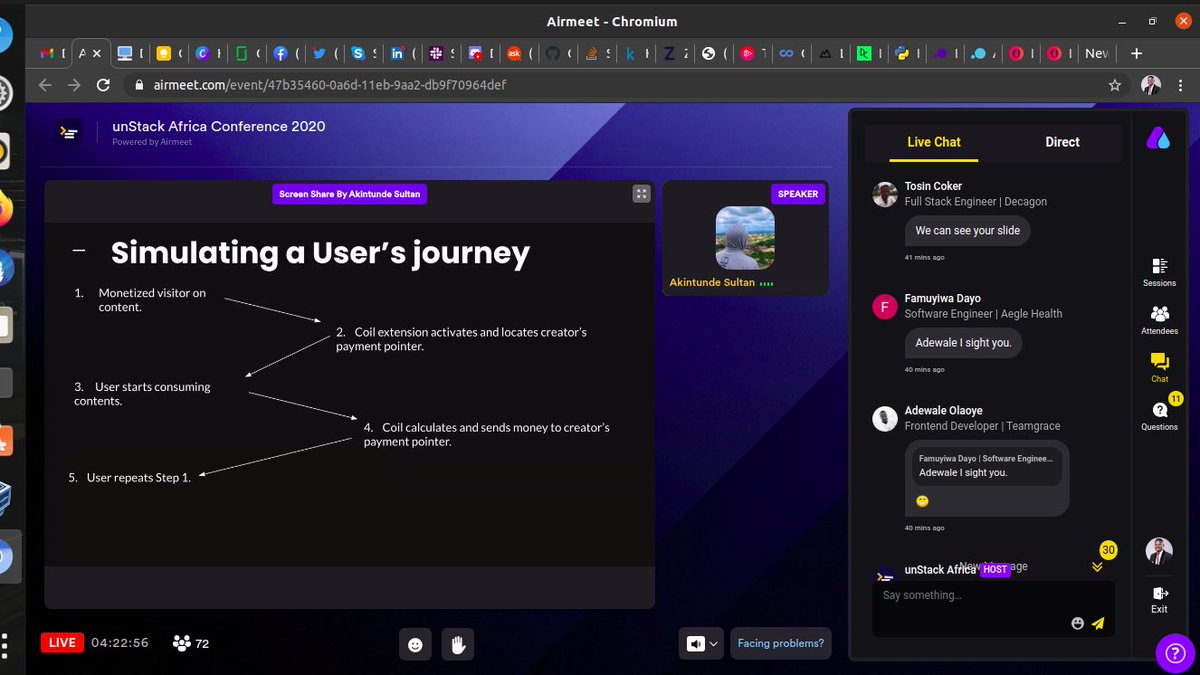Switch to the LinkedIn tab
This screenshot has width=1200, height=675.
[403, 53]
